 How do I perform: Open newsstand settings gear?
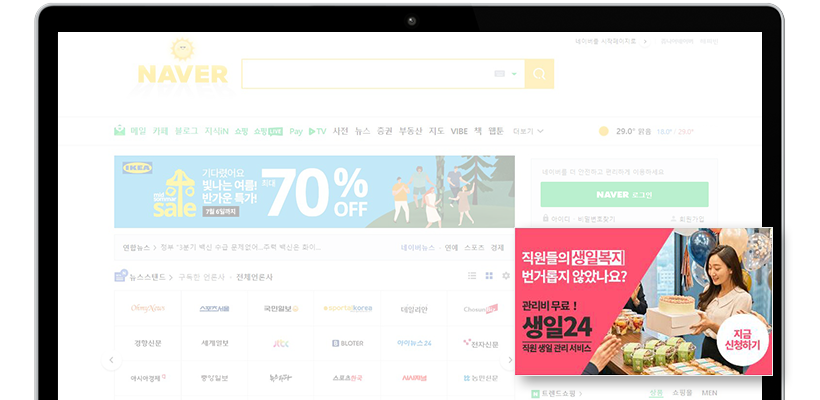pyautogui.click(x=506, y=276)
